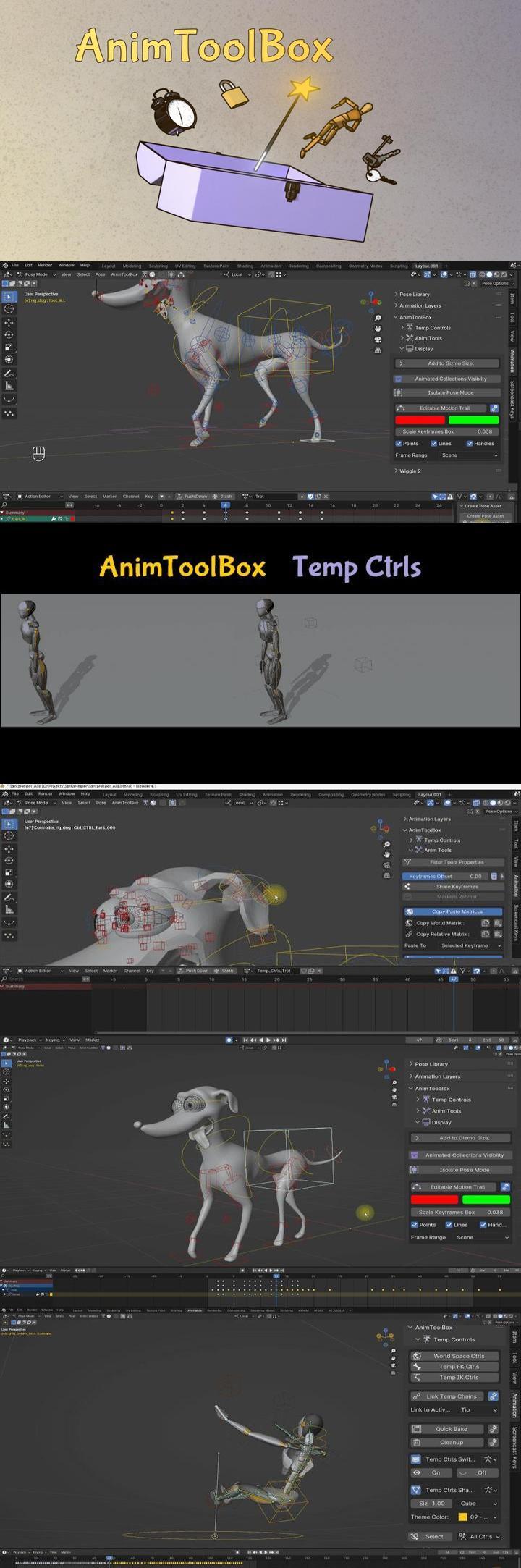Viewport: 521px width, 1568px height.
Task: Open the Cube shape dropdown
Action: coord(478,1503)
